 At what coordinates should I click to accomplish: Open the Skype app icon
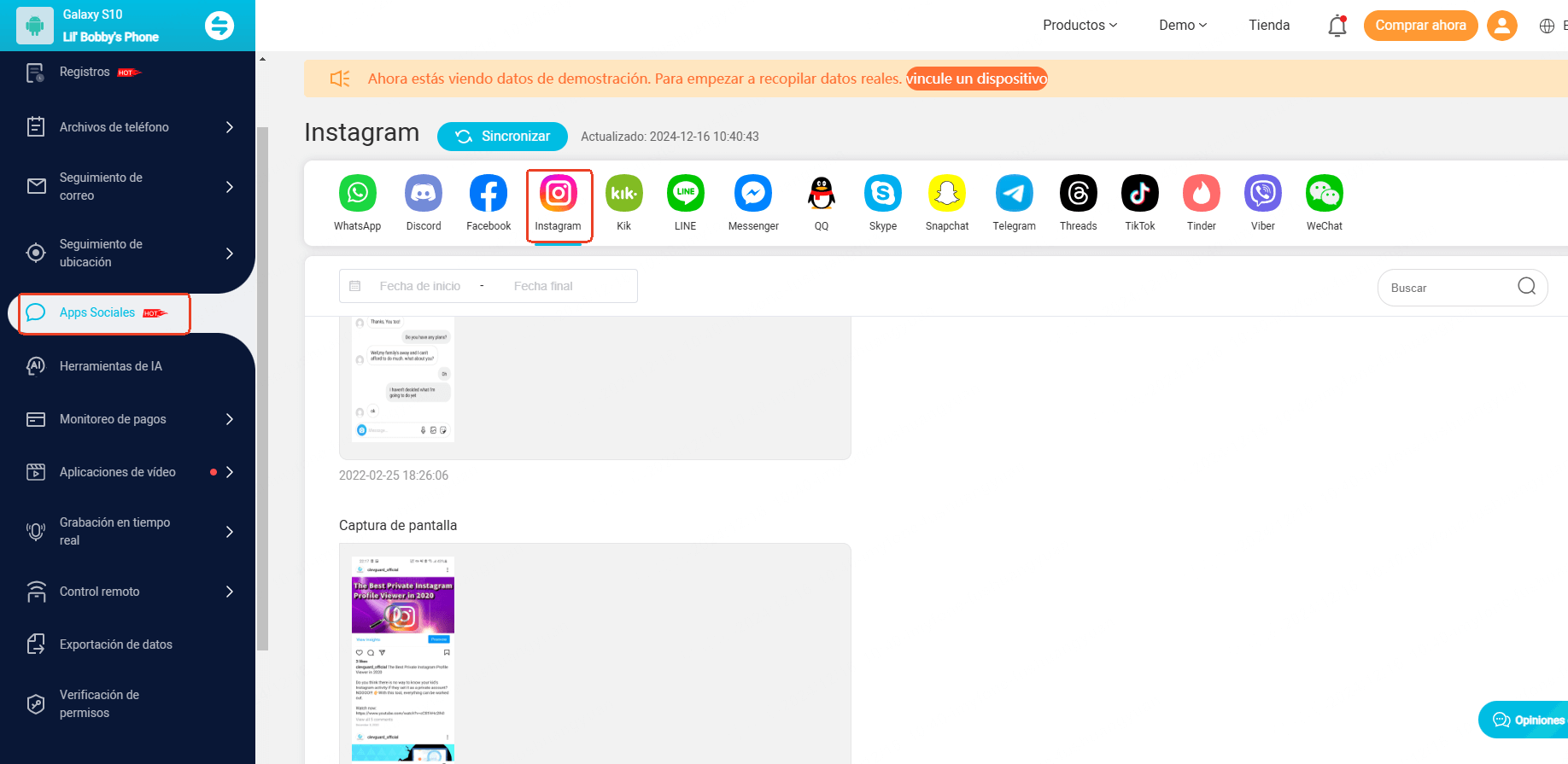tap(883, 194)
